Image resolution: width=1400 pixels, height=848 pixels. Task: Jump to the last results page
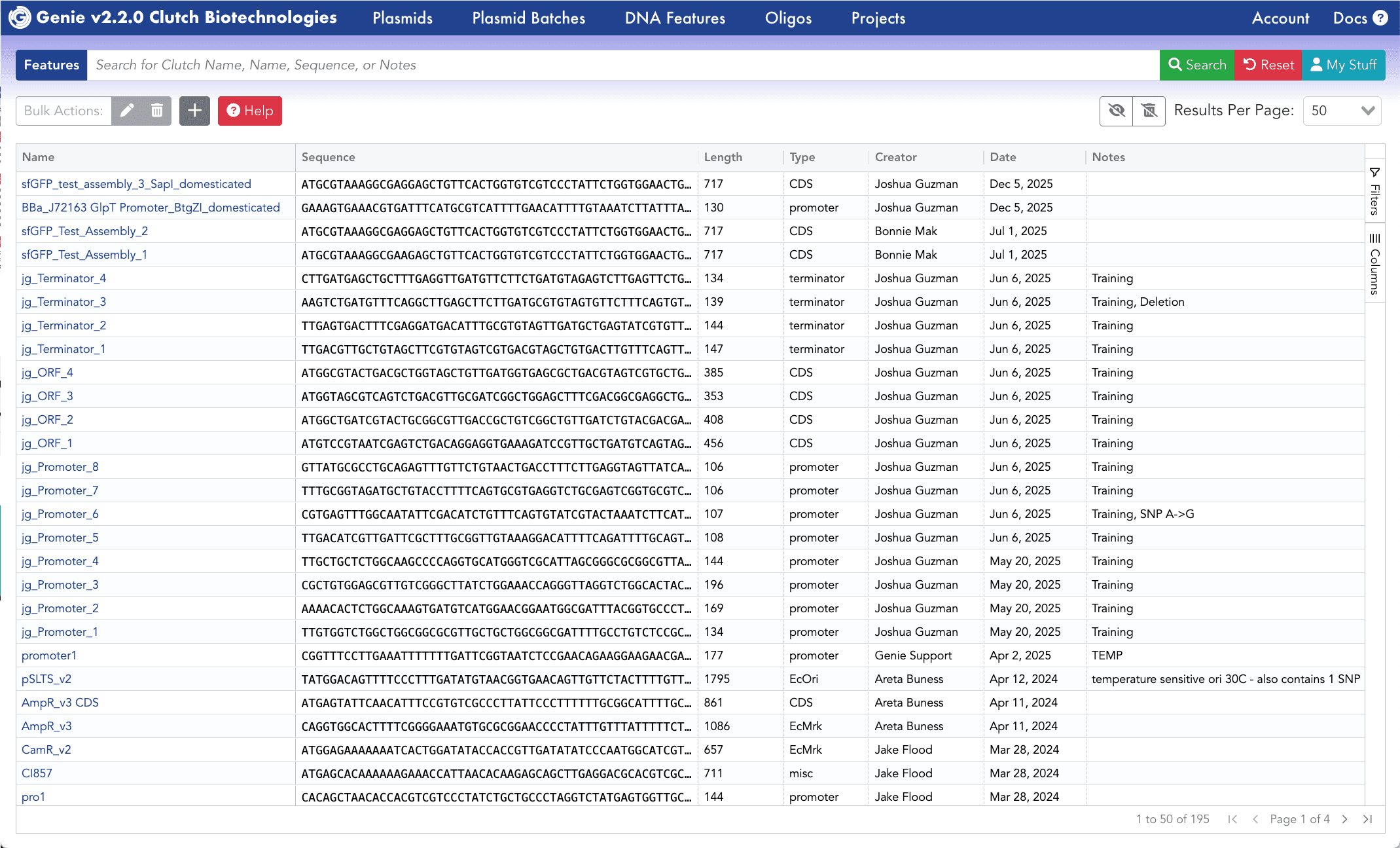pos(1367,819)
